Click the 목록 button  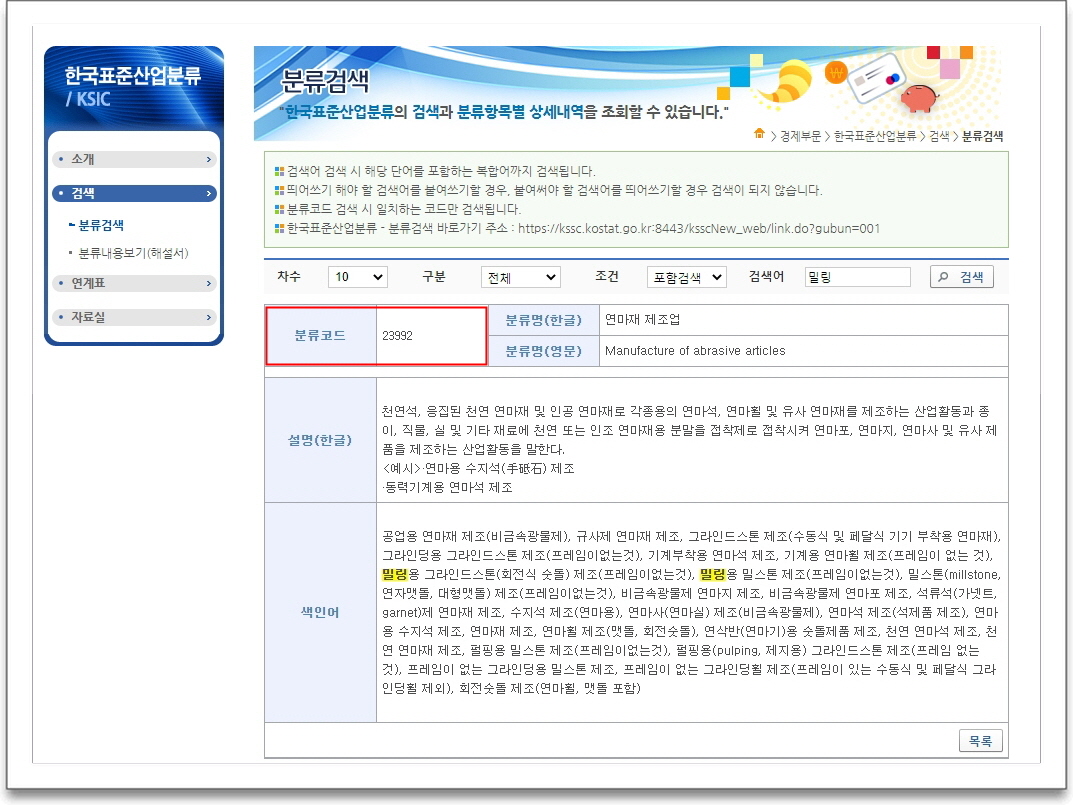(x=981, y=741)
